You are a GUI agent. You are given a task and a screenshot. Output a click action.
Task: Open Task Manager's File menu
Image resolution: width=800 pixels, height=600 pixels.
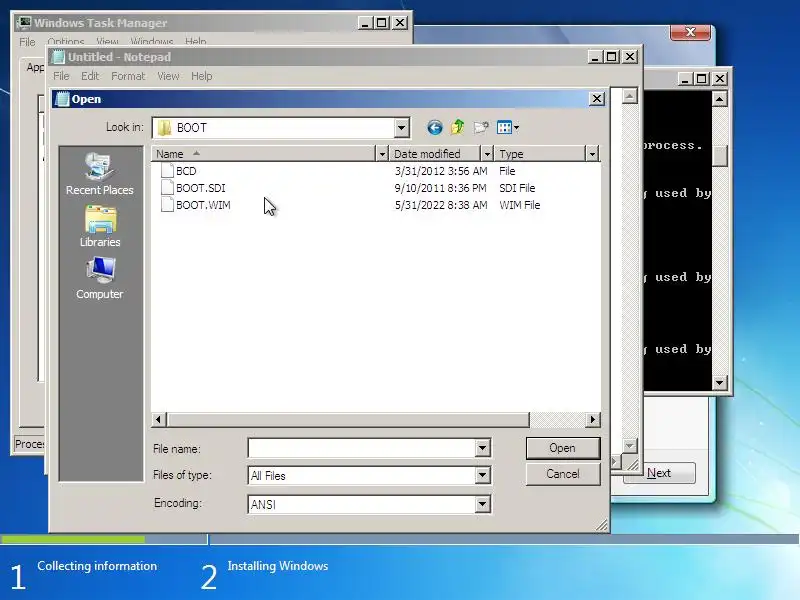[x=27, y=41]
